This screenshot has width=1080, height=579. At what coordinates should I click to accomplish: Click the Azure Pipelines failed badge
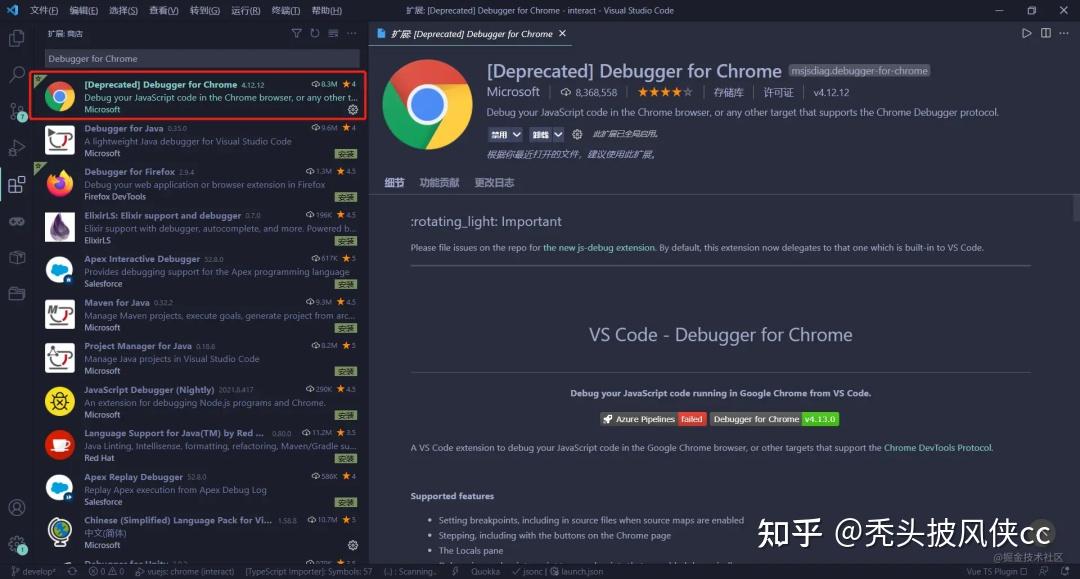[653, 419]
